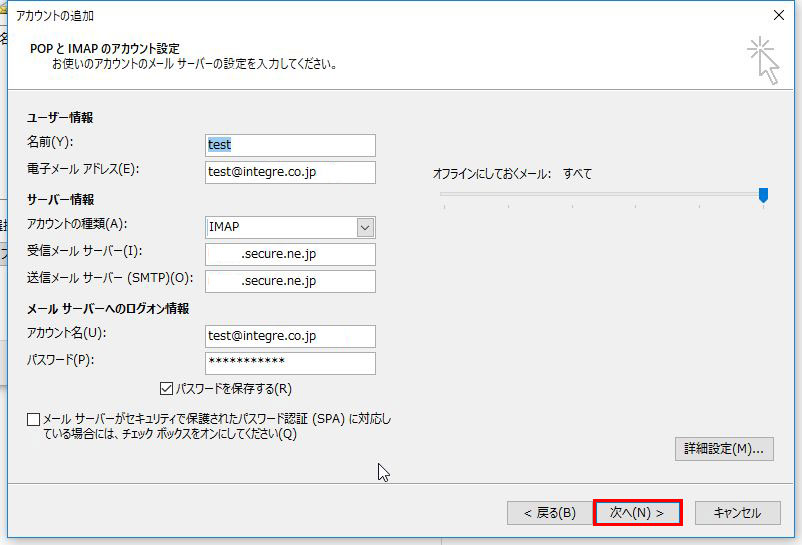Open 詳細設定(M)... settings button
The image size is (802, 545).
[724, 449]
